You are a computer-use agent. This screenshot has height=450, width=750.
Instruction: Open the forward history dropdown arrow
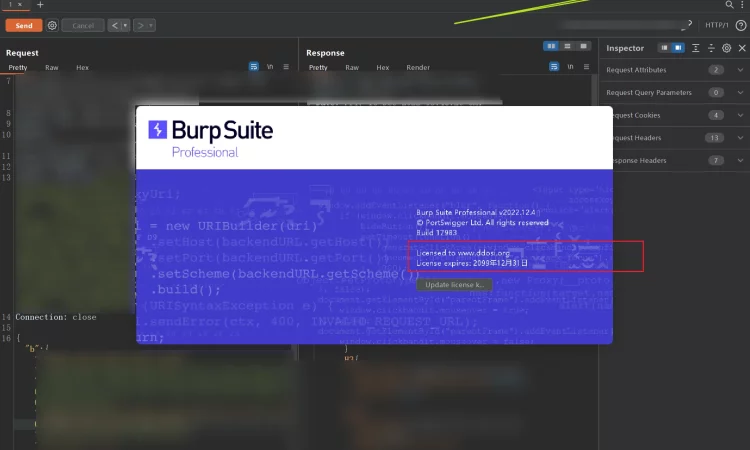tap(151, 25)
